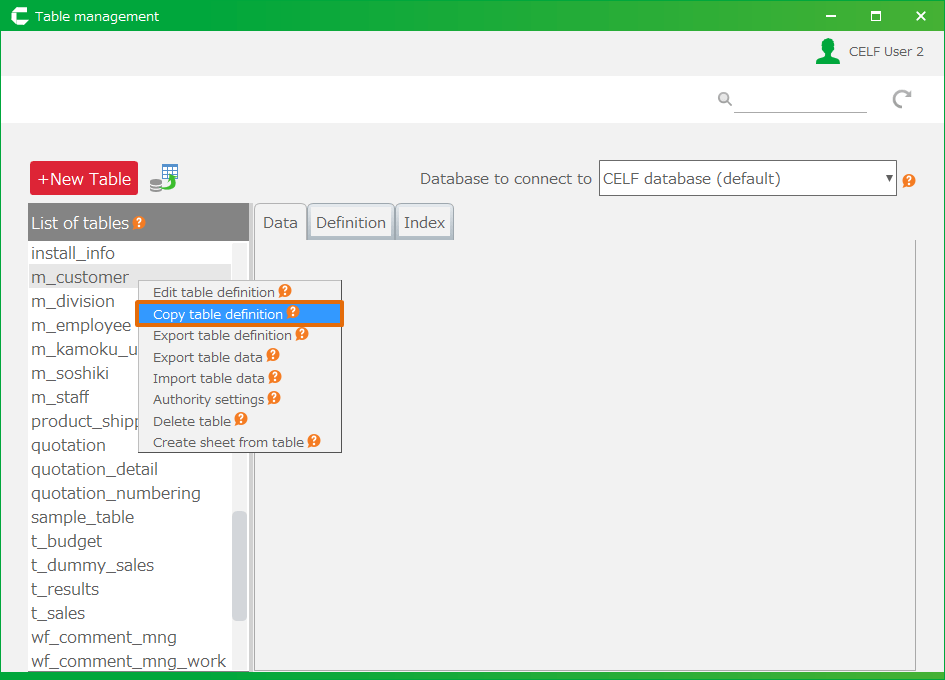Choose Export table data from context menu

pos(207,357)
